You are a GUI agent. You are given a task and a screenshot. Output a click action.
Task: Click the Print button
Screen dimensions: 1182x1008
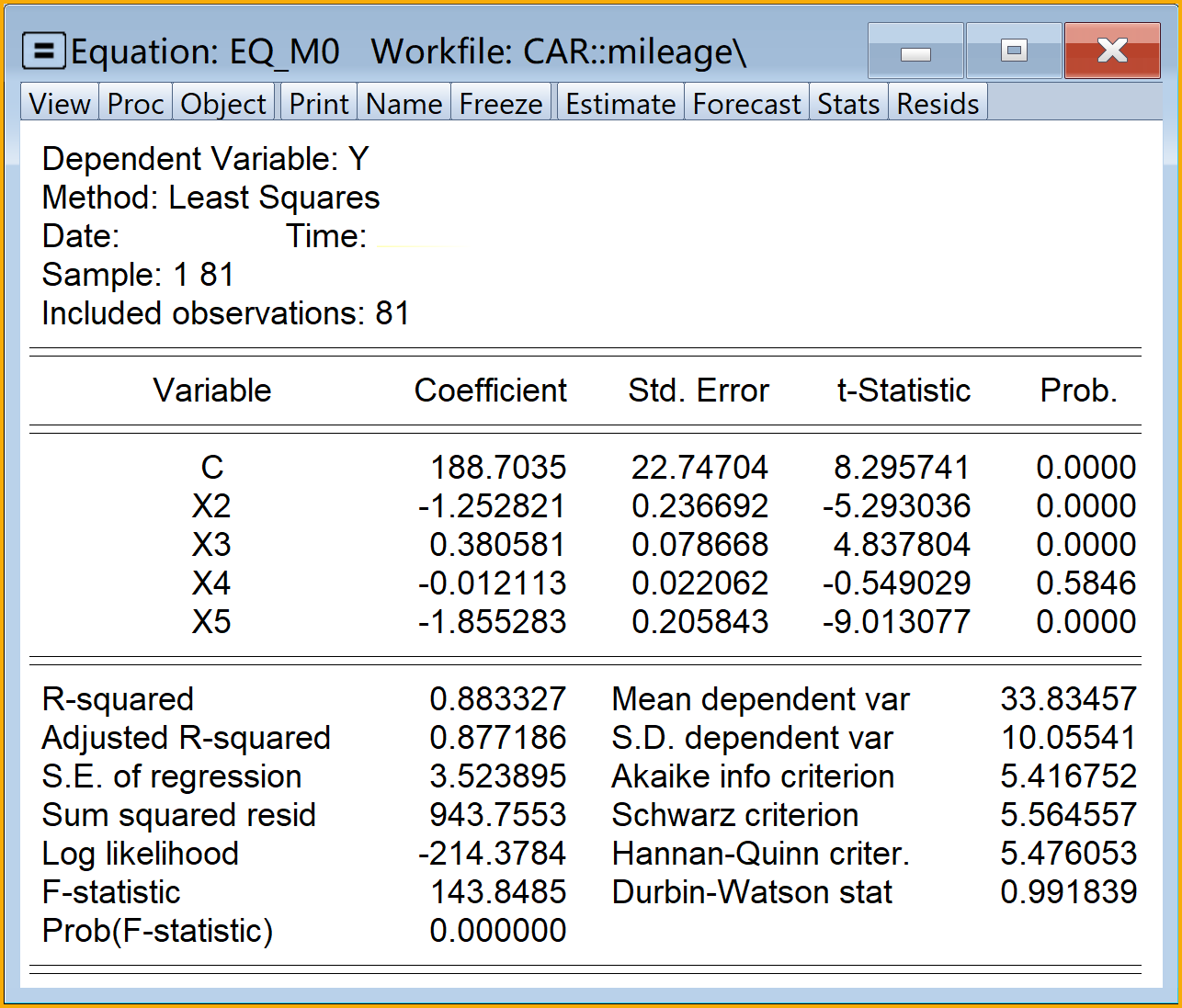coord(319,104)
